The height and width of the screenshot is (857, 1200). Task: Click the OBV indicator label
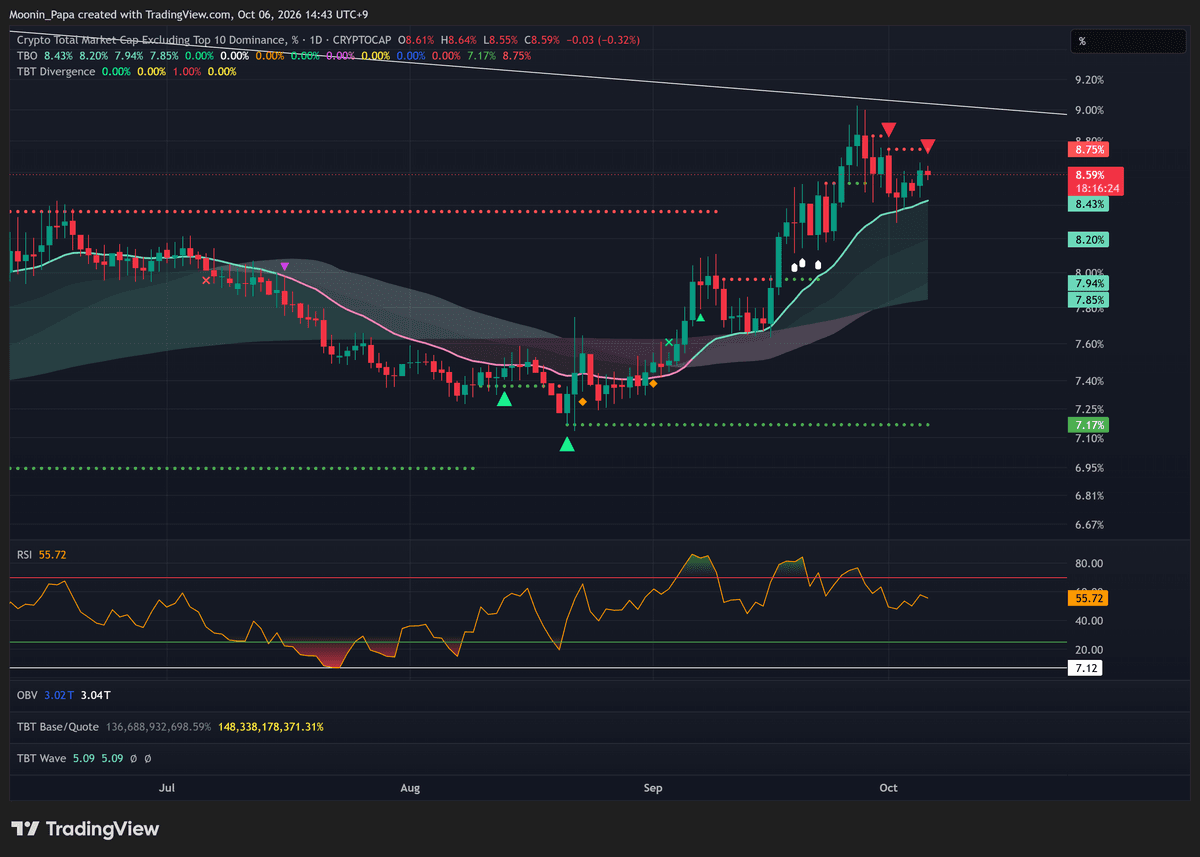[x=27, y=695]
